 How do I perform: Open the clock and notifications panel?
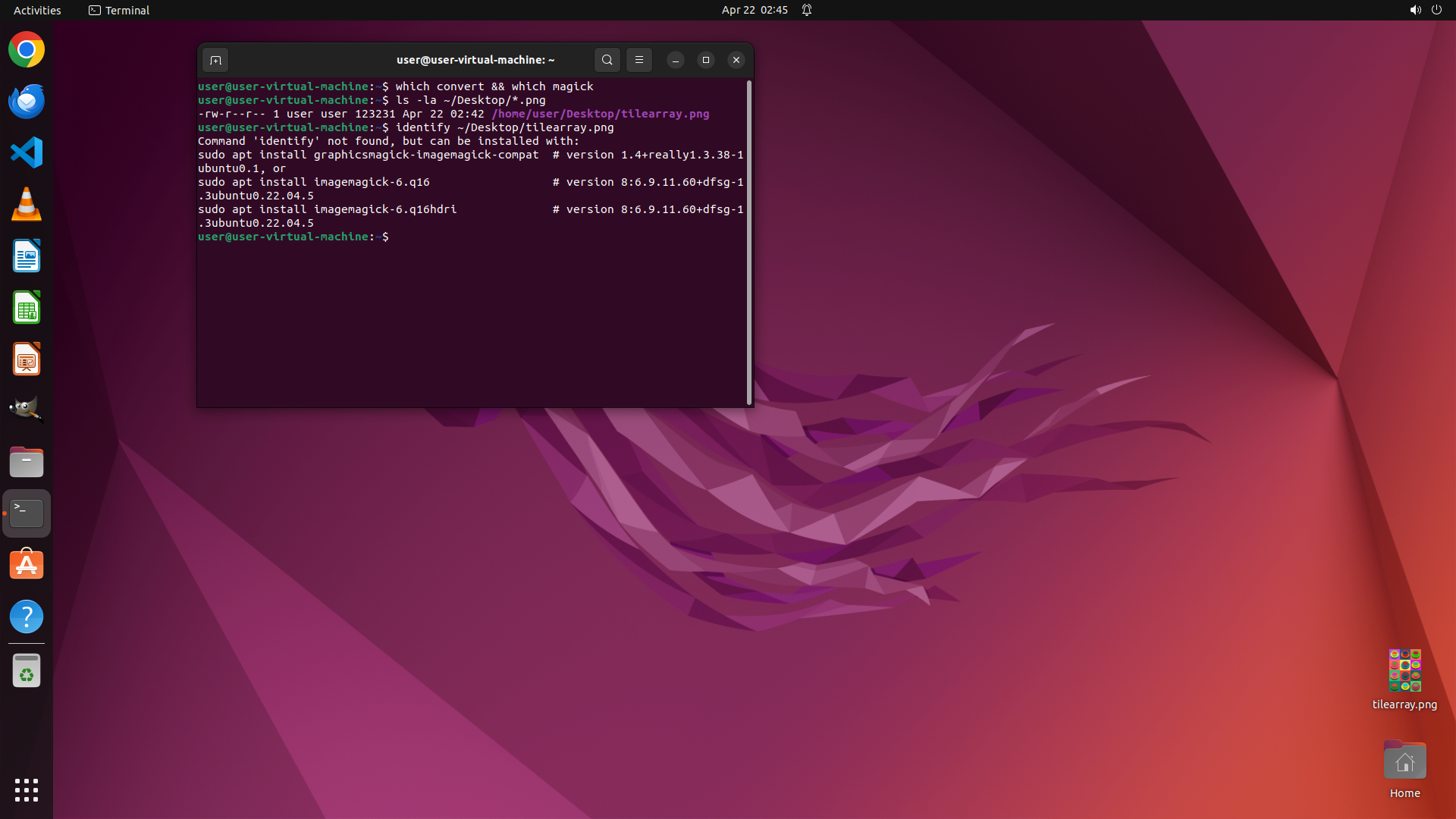(755, 10)
